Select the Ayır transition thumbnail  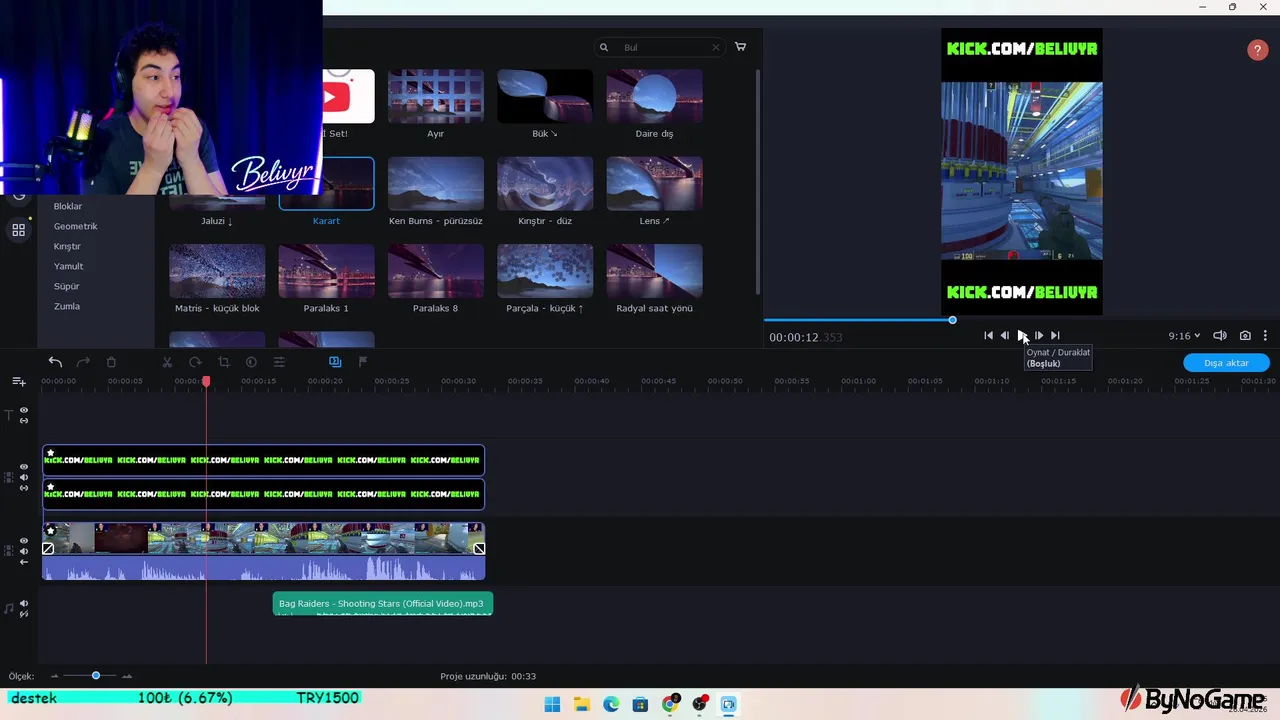(x=435, y=96)
